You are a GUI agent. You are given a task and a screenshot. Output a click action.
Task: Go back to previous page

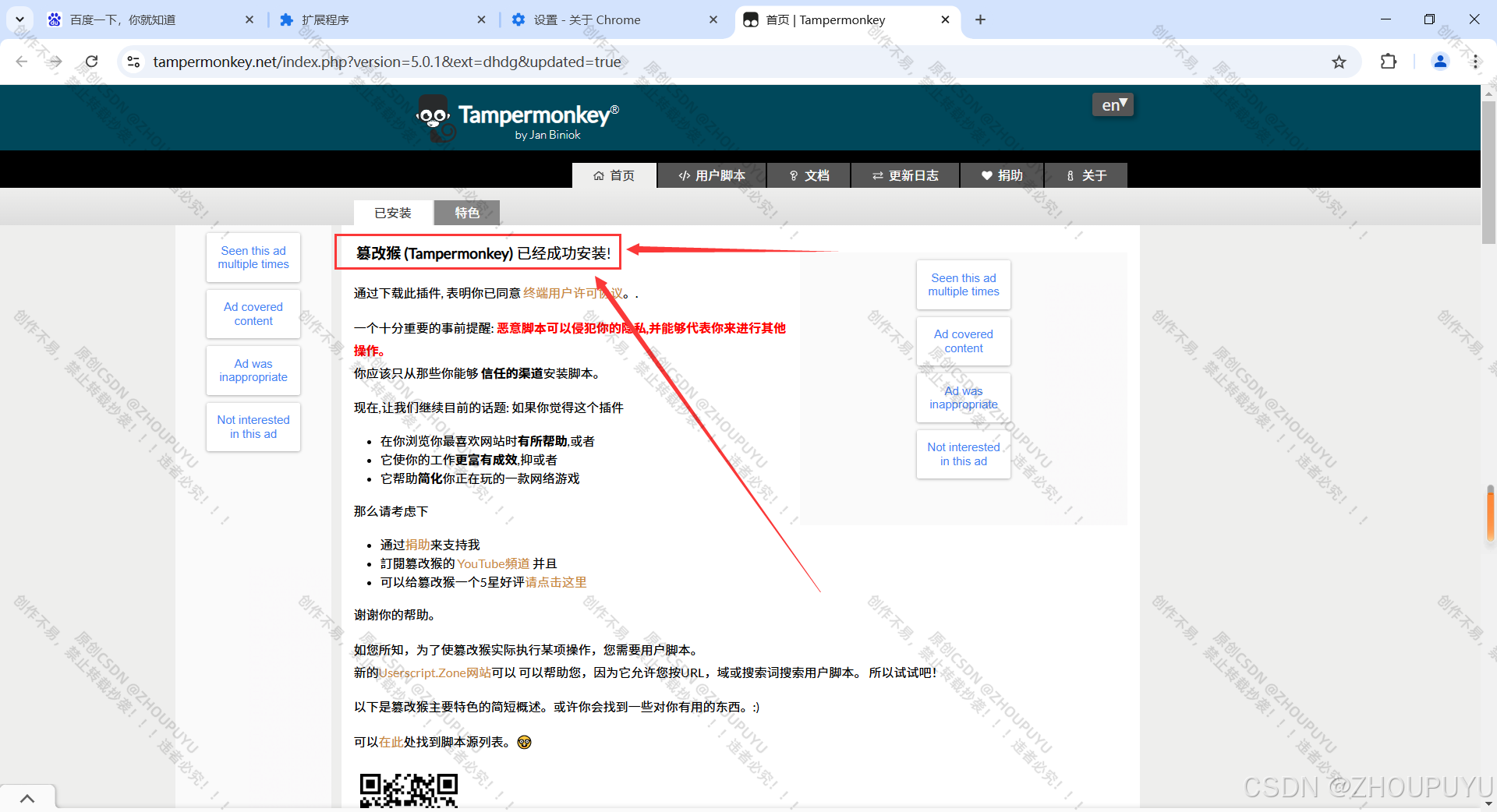pyautogui.click(x=22, y=62)
